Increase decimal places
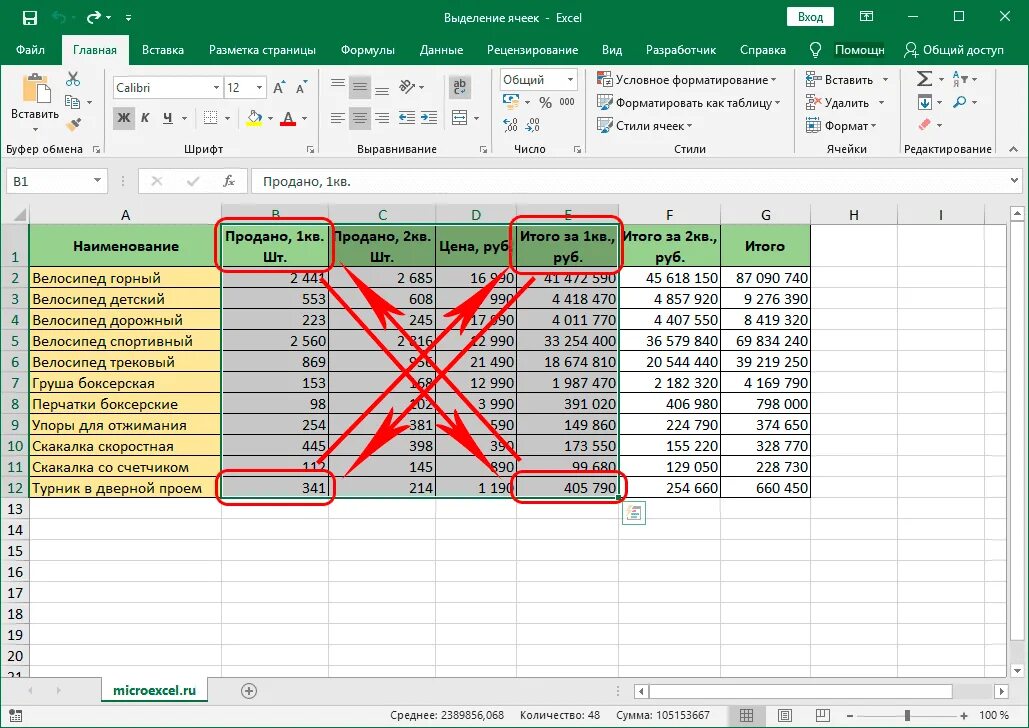The image size is (1029, 728). coord(510,125)
